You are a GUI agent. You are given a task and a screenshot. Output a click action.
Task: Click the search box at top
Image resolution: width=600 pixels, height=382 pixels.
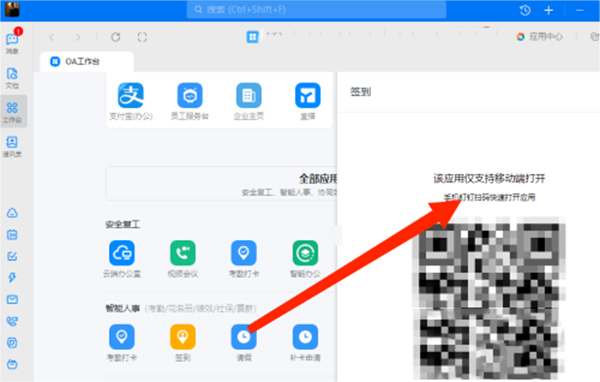point(316,10)
